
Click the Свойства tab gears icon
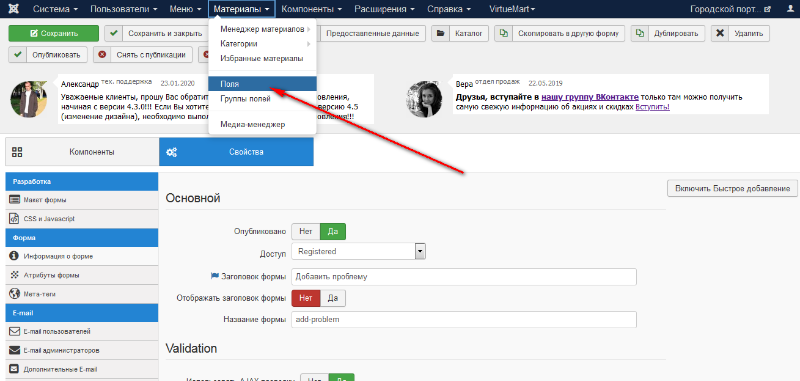172,152
